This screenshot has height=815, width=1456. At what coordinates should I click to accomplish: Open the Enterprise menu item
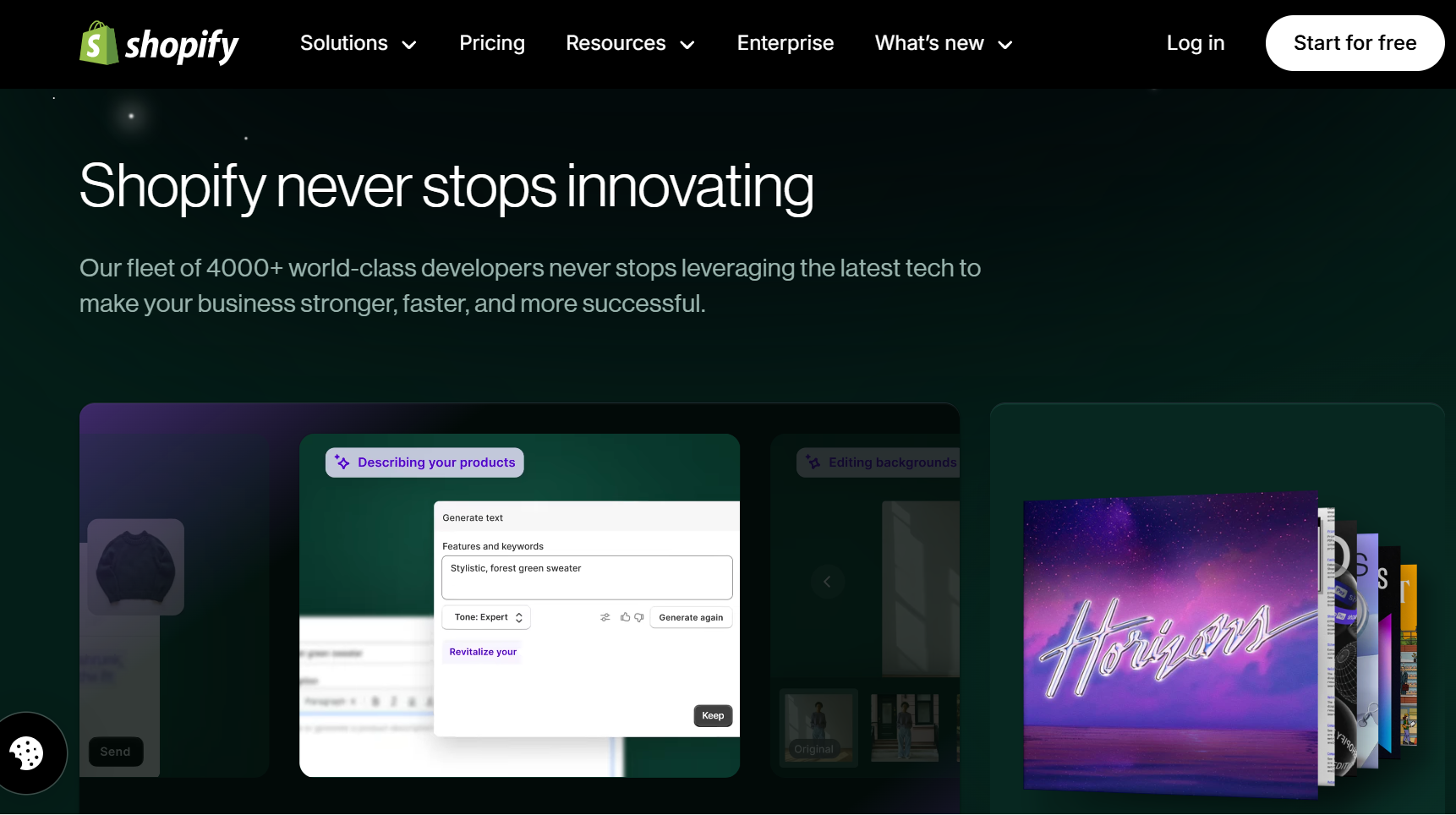(785, 43)
